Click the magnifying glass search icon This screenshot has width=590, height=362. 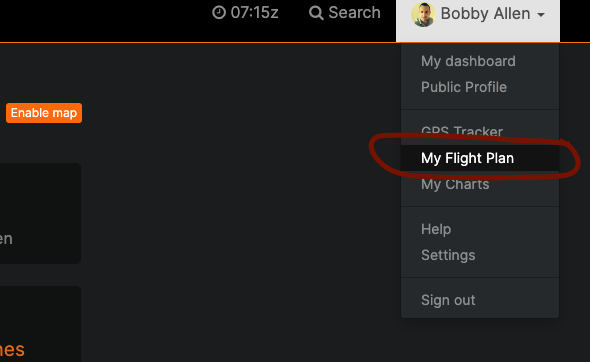tap(316, 13)
